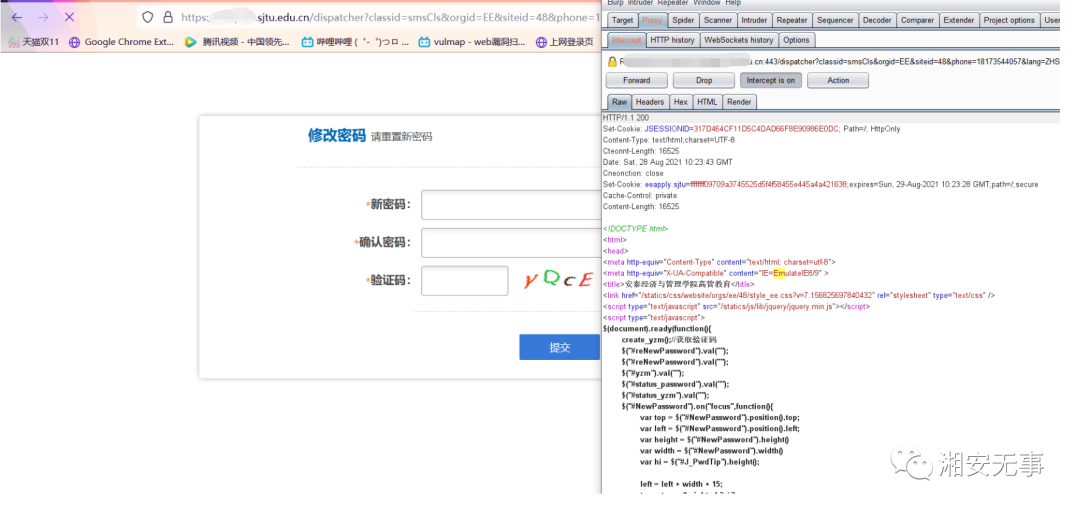Click the title tag line 安泰经济与管理学院高管教育

pyautogui.click(x=678, y=284)
